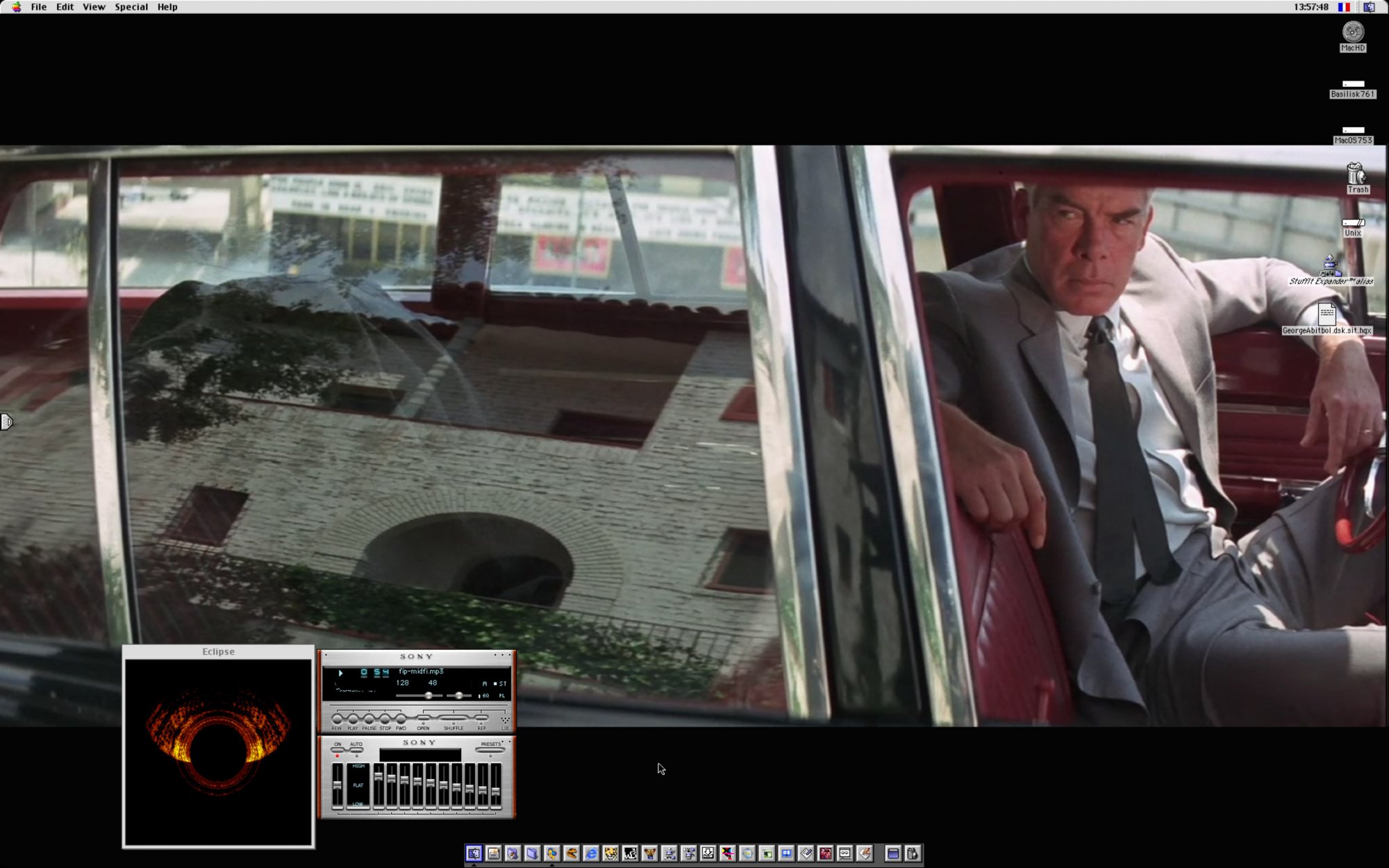This screenshot has width=1389, height=868.
Task: Click the Finder icon in the dock
Action: pyautogui.click(x=474, y=853)
